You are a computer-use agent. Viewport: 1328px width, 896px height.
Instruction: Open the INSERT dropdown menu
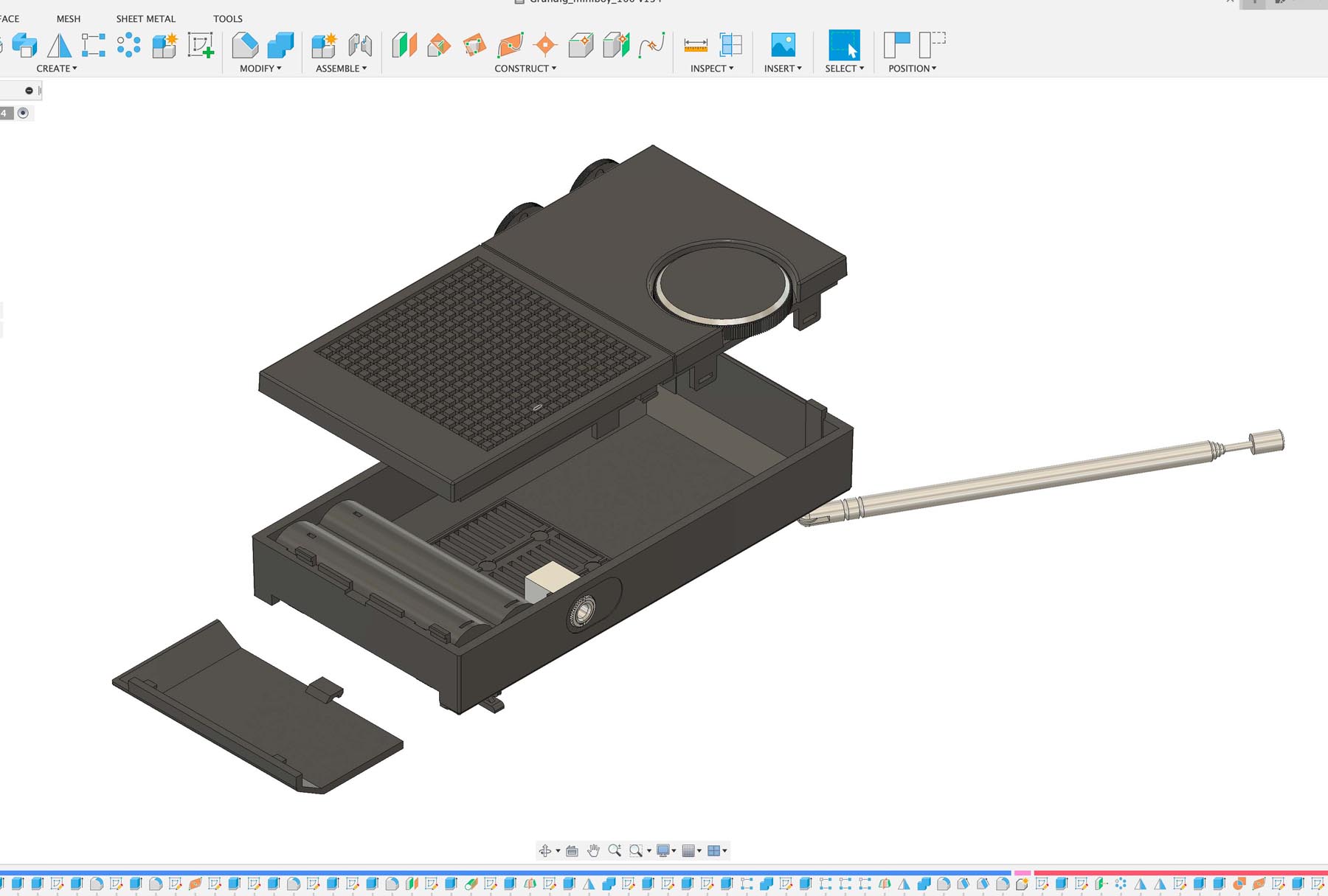pos(783,69)
